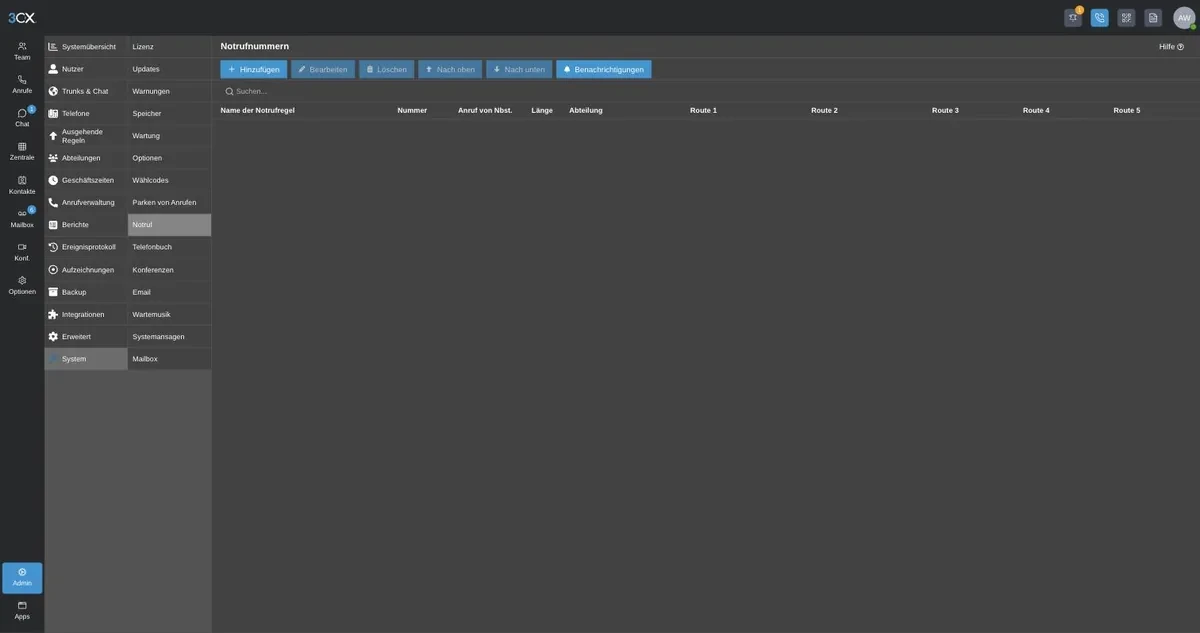The height and width of the screenshot is (633, 1200).
Task: Open the Anrufe call list
Action: pyautogui.click(x=22, y=84)
